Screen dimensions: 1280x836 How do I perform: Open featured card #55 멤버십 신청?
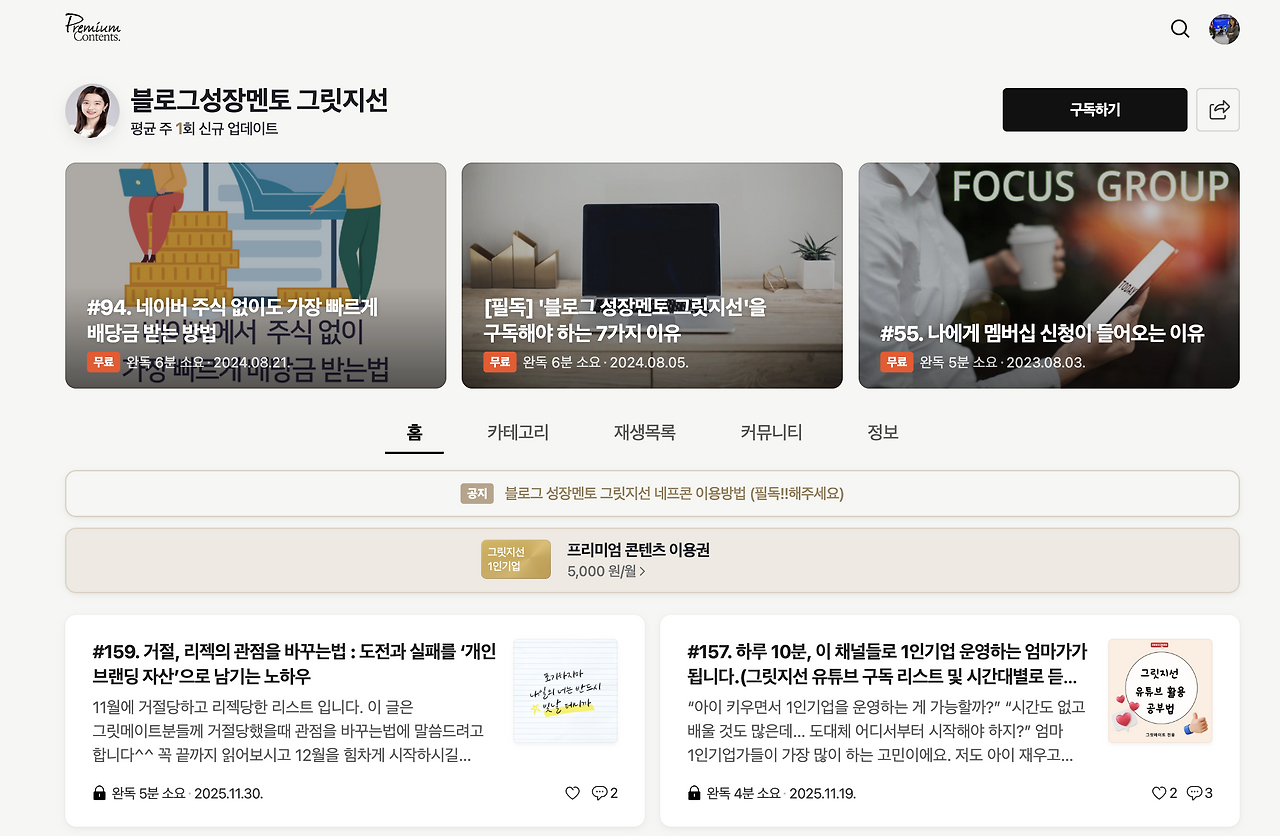1049,276
